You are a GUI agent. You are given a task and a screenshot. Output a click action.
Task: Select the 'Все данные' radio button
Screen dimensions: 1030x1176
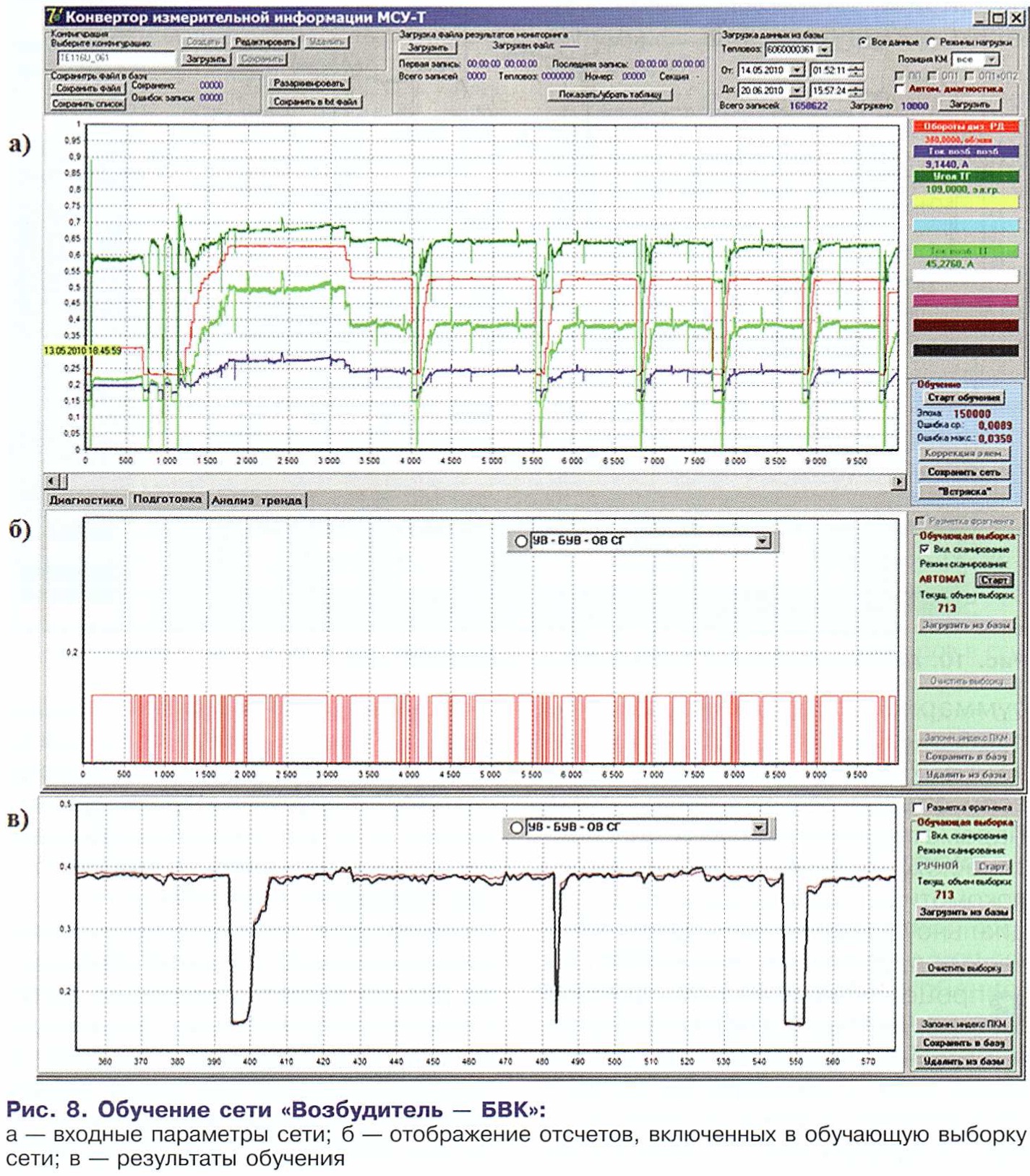click(862, 43)
